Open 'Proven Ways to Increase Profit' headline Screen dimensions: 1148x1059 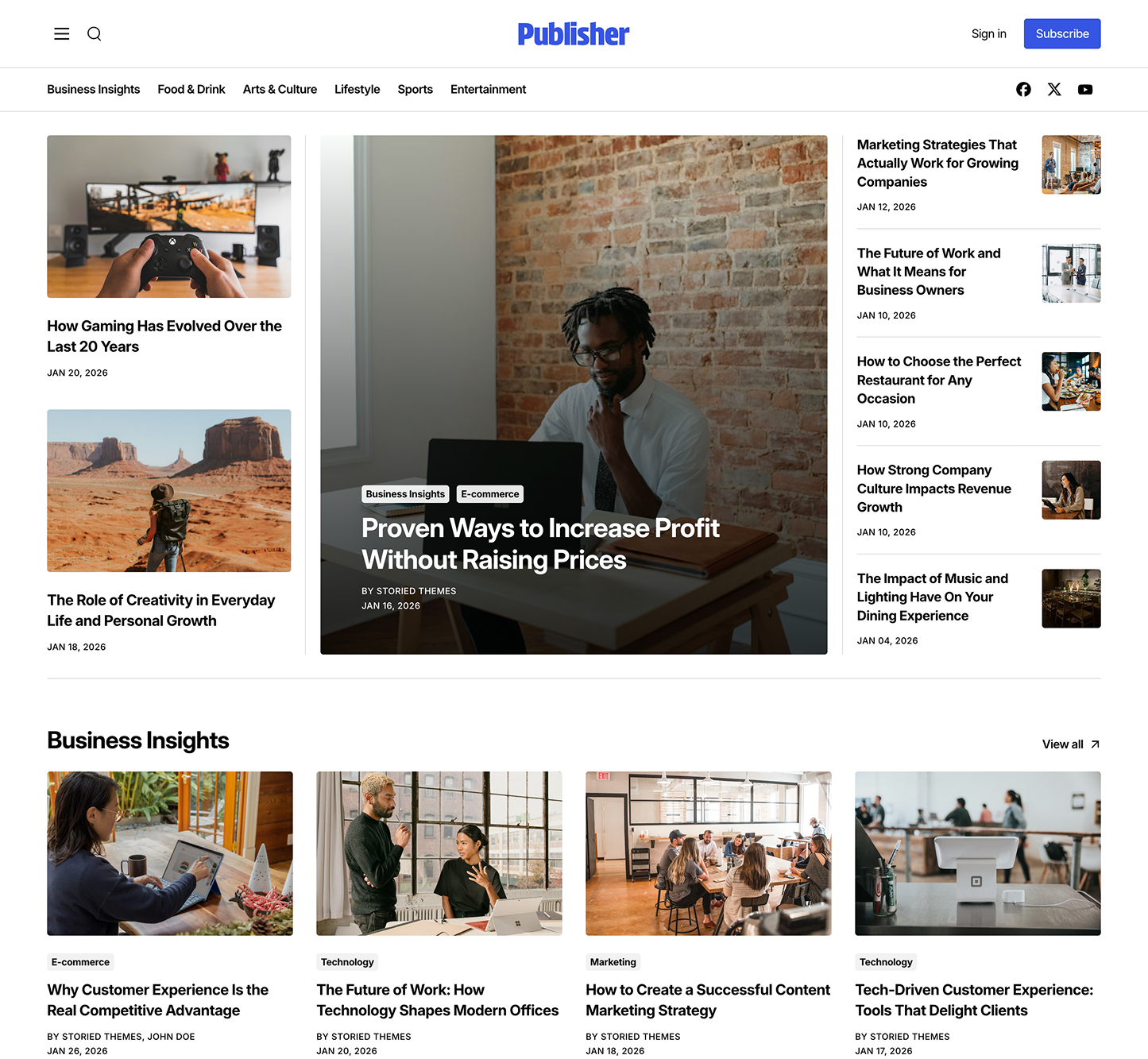coord(540,544)
